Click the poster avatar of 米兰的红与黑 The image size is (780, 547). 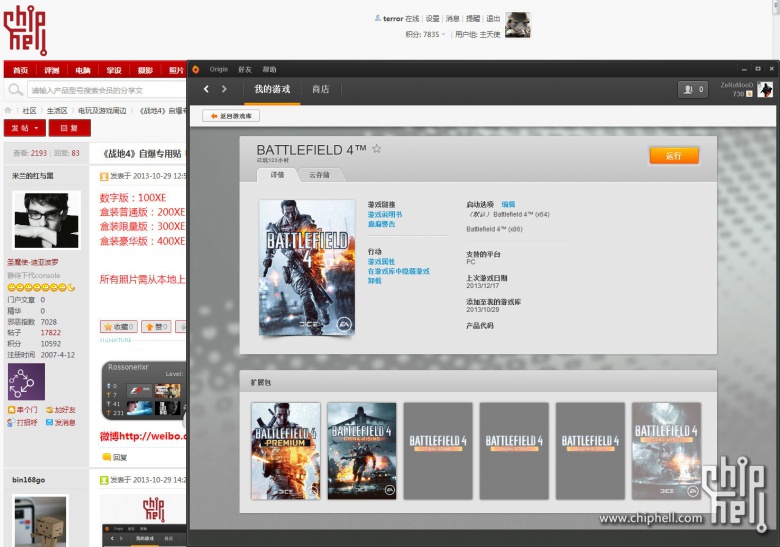click(46, 220)
